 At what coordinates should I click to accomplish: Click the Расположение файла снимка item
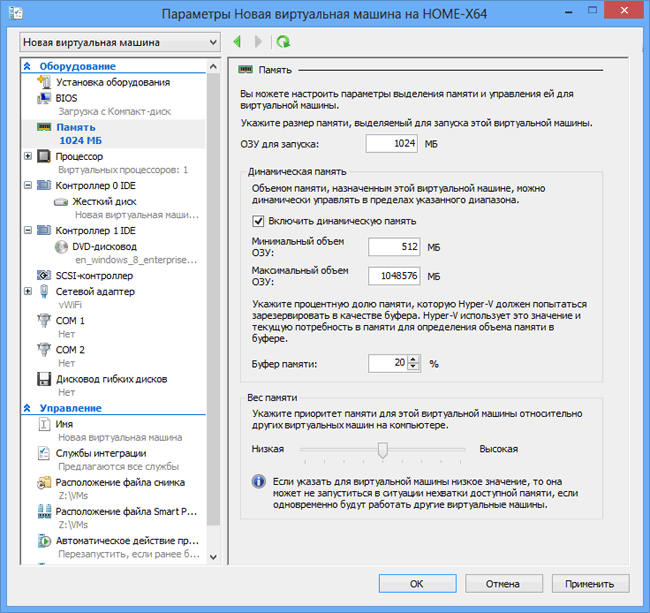pos(120,482)
